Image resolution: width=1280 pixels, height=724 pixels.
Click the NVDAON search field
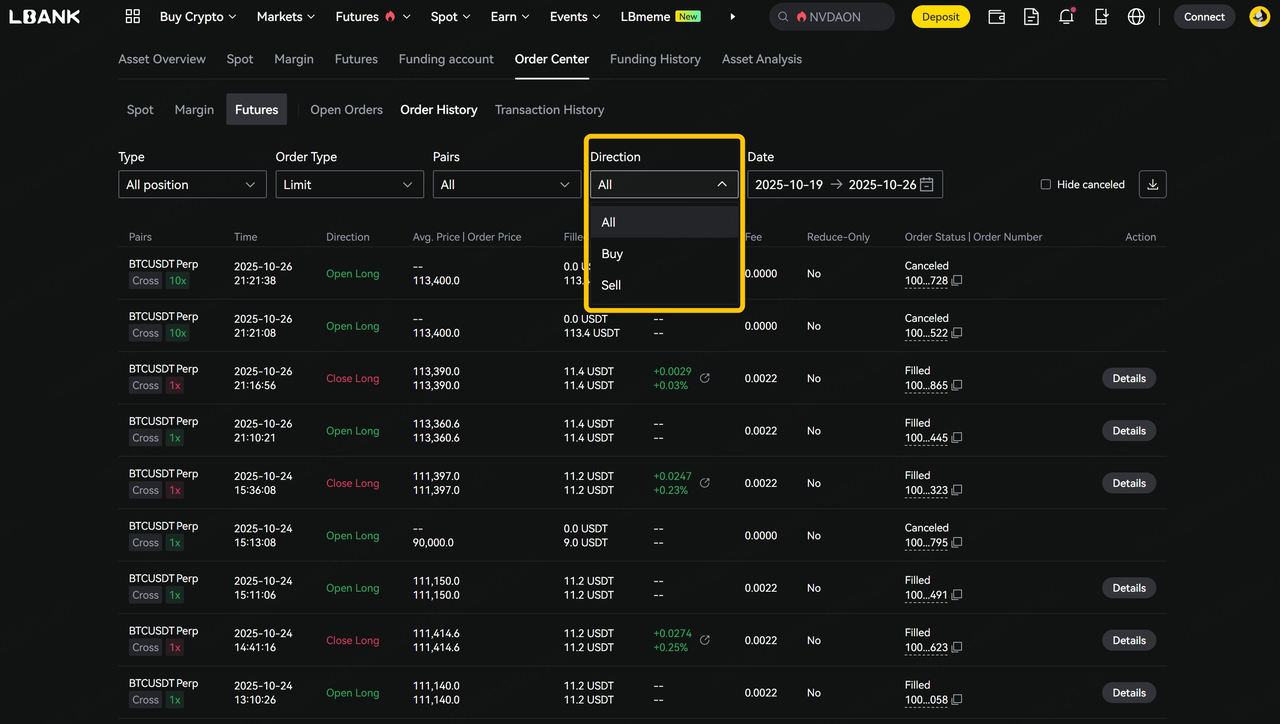coord(840,17)
